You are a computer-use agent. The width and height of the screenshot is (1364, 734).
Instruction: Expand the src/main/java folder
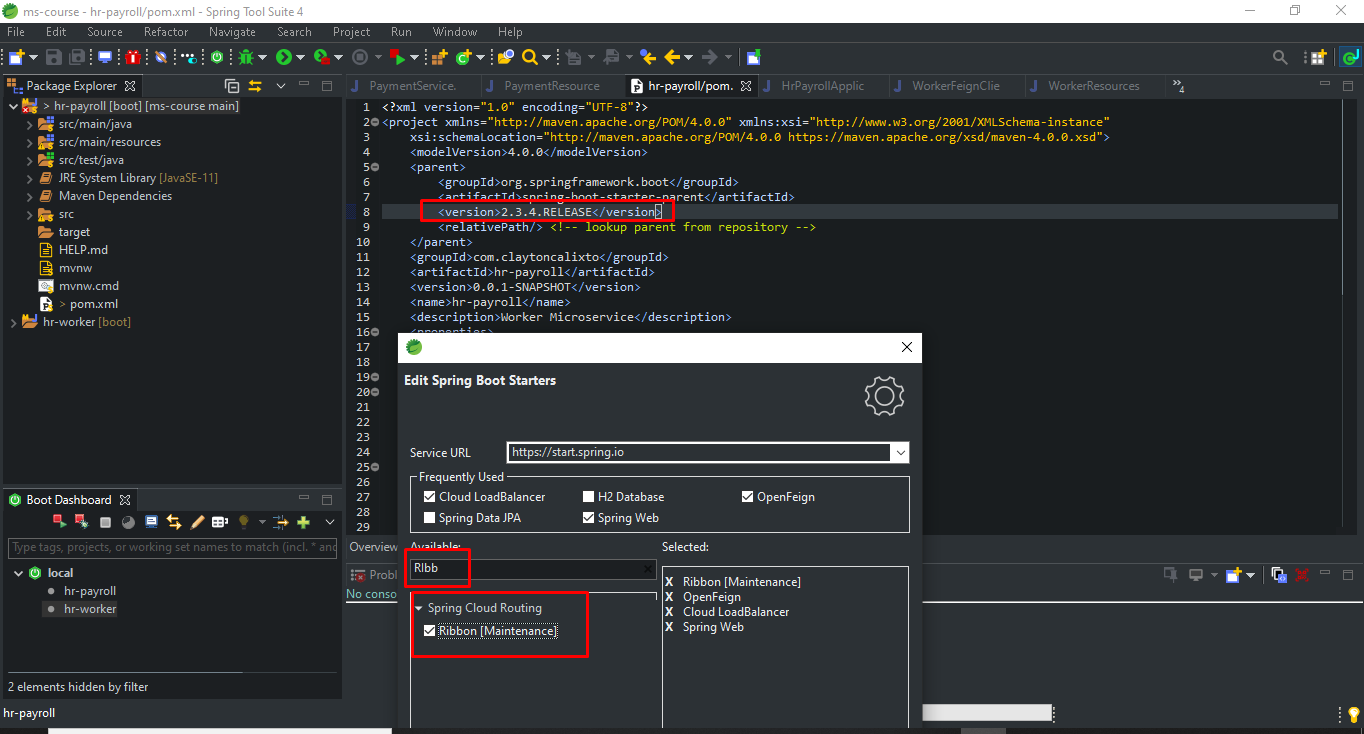(30, 124)
